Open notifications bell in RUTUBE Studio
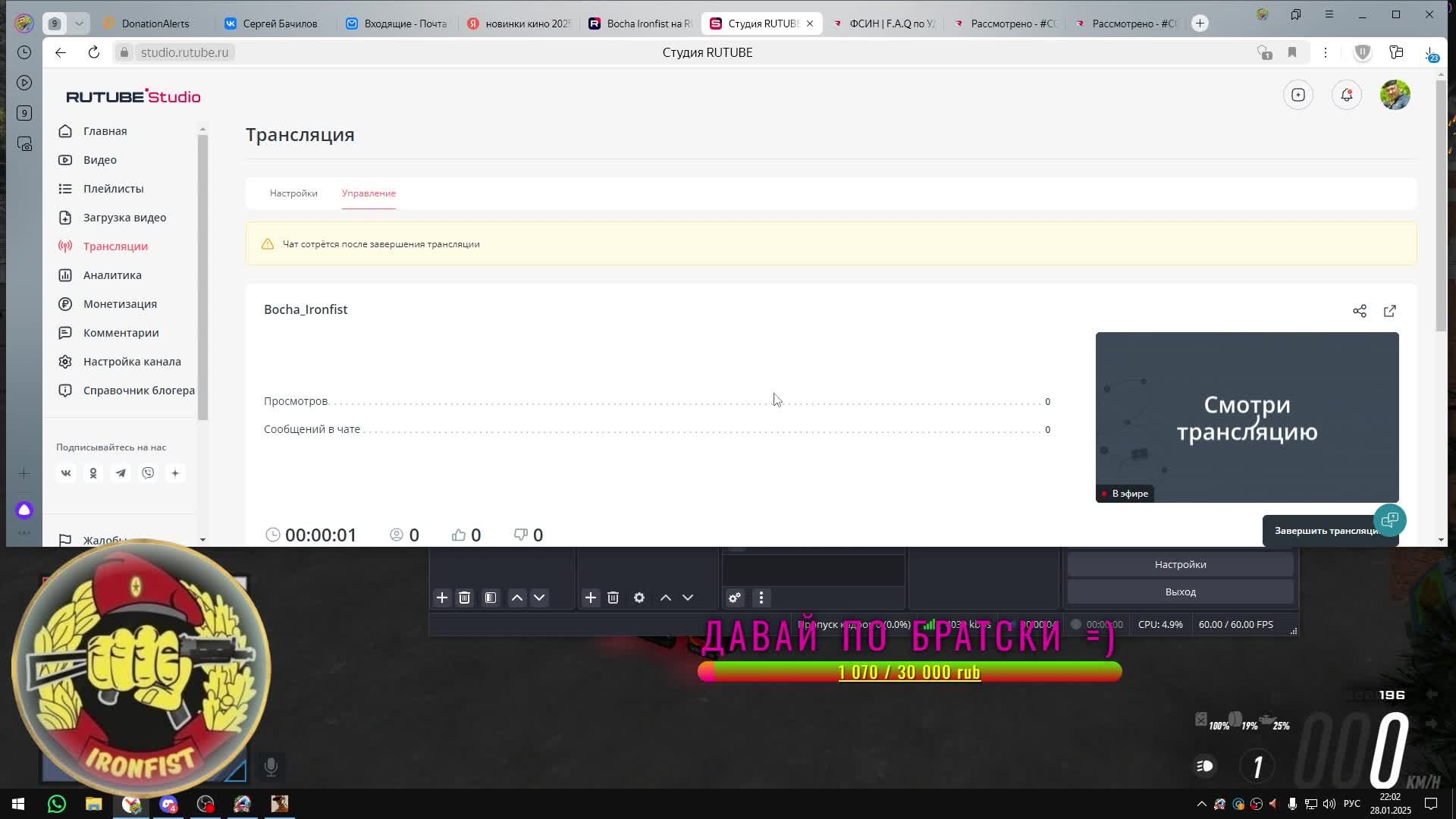 pos(1346,95)
